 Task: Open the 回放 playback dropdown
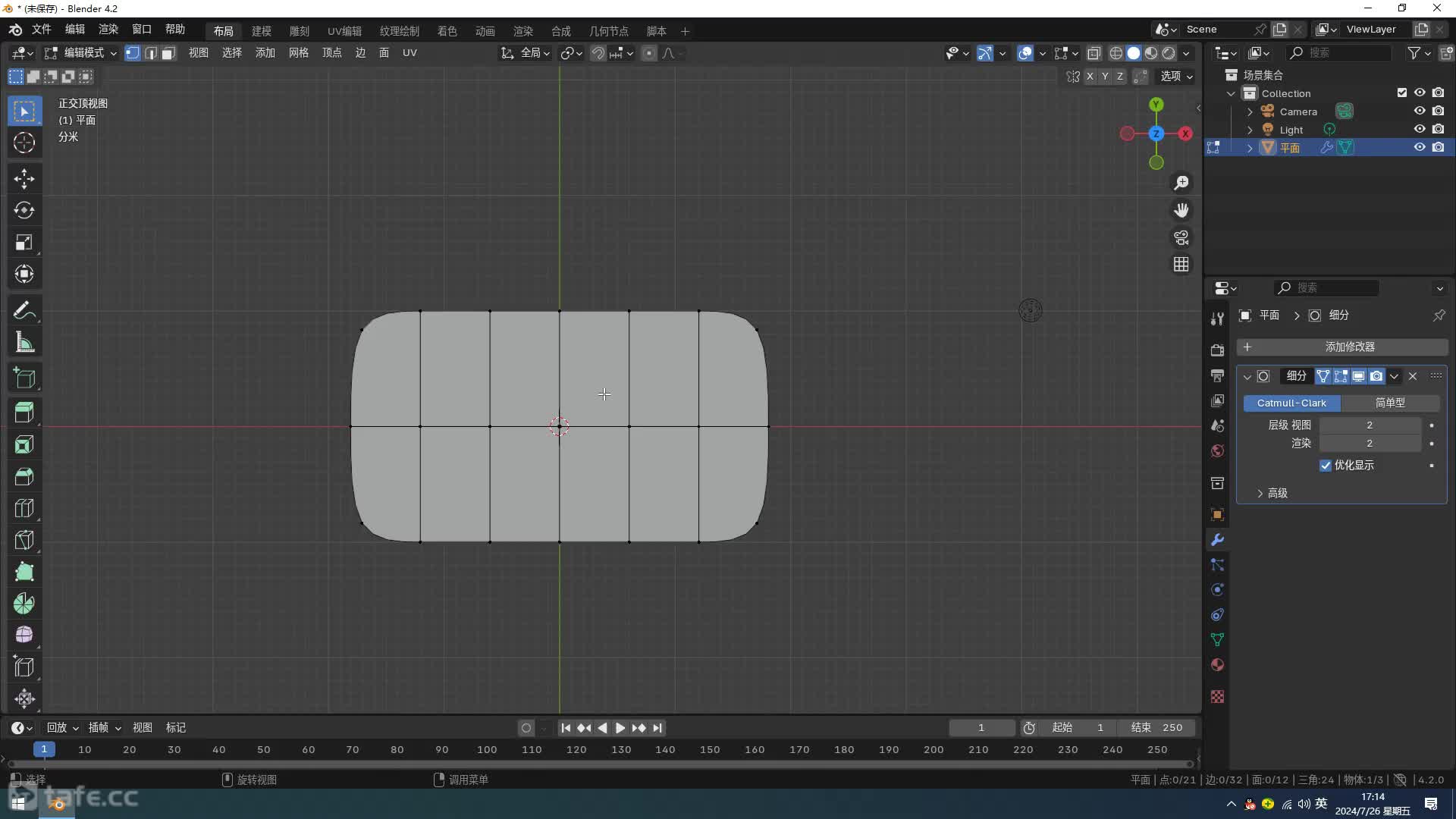pos(62,728)
